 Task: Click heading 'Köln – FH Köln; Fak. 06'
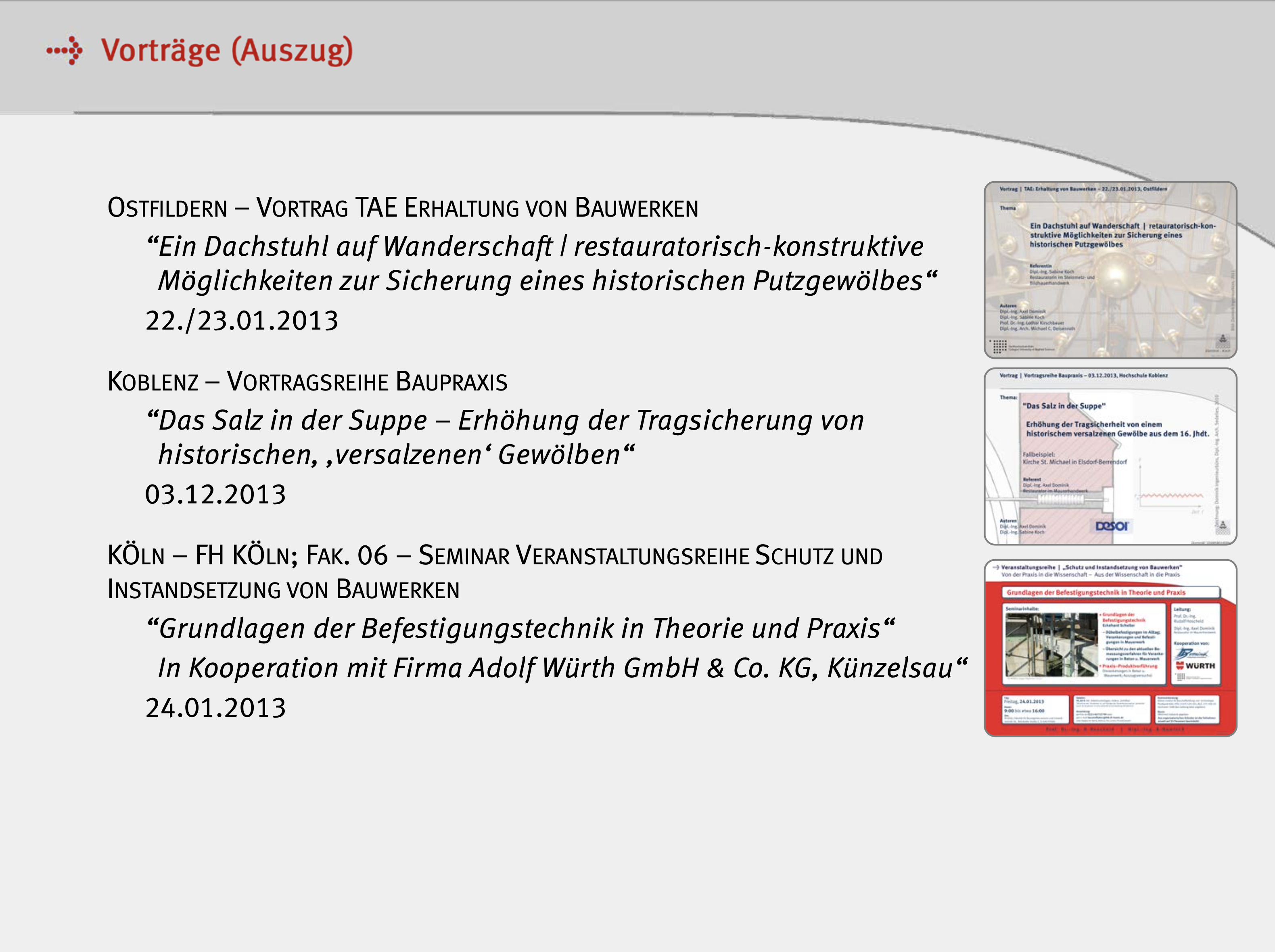click(x=495, y=556)
